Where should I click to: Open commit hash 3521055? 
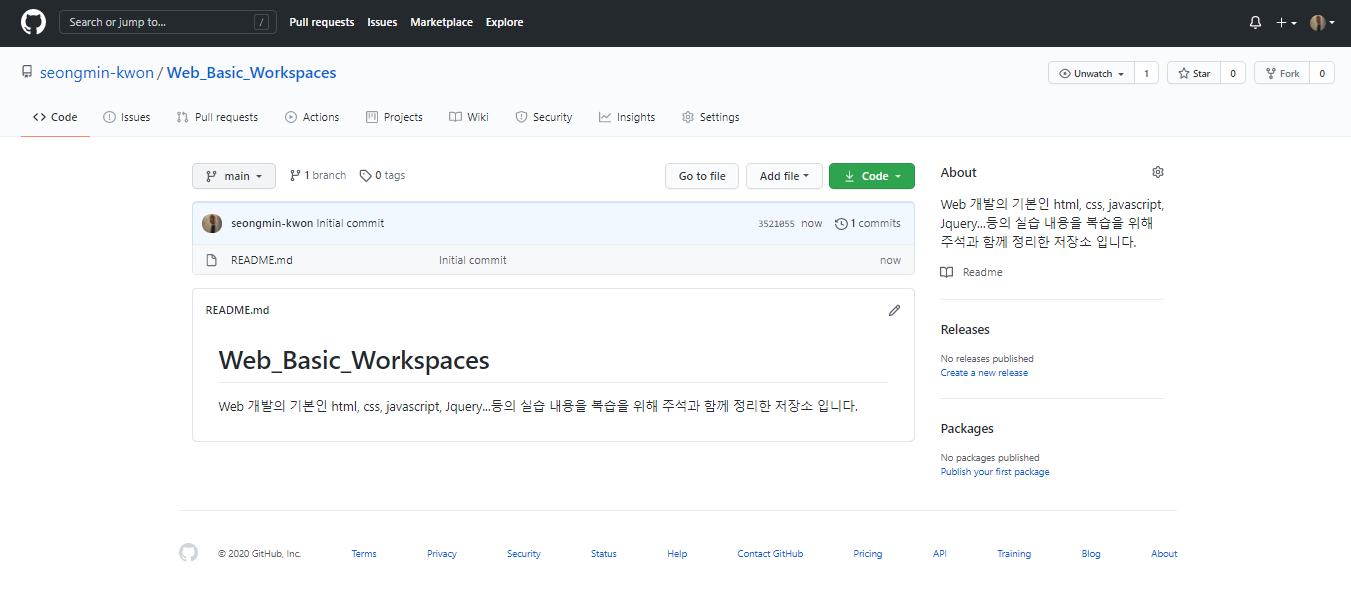tap(776, 224)
